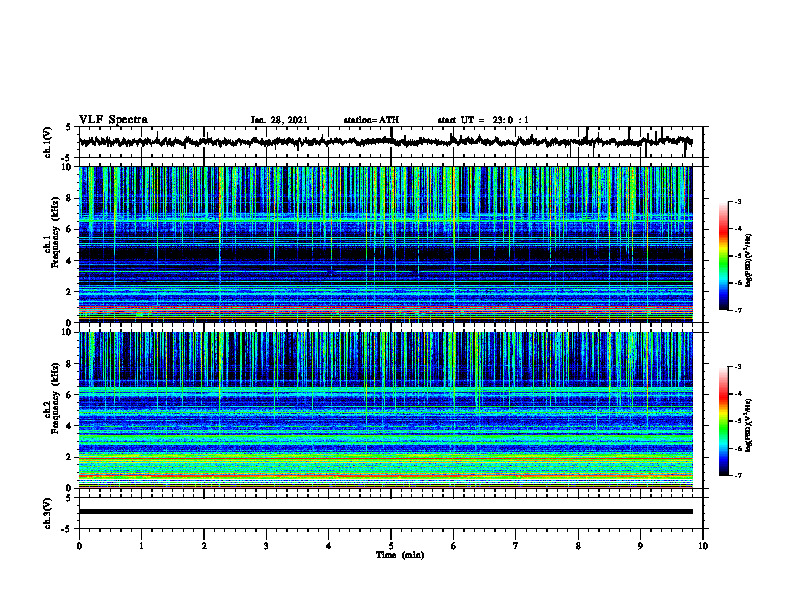
Task: Click the "10" kHz tick on ch.2 frequency axis
Action: [68, 332]
